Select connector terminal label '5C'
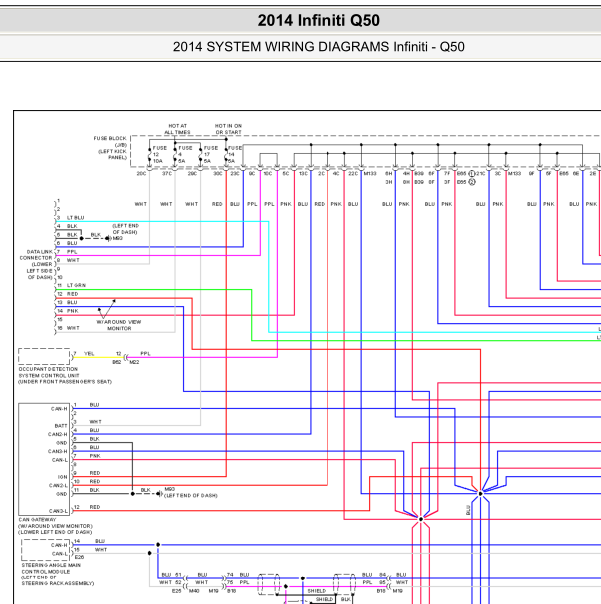 [x=285, y=174]
